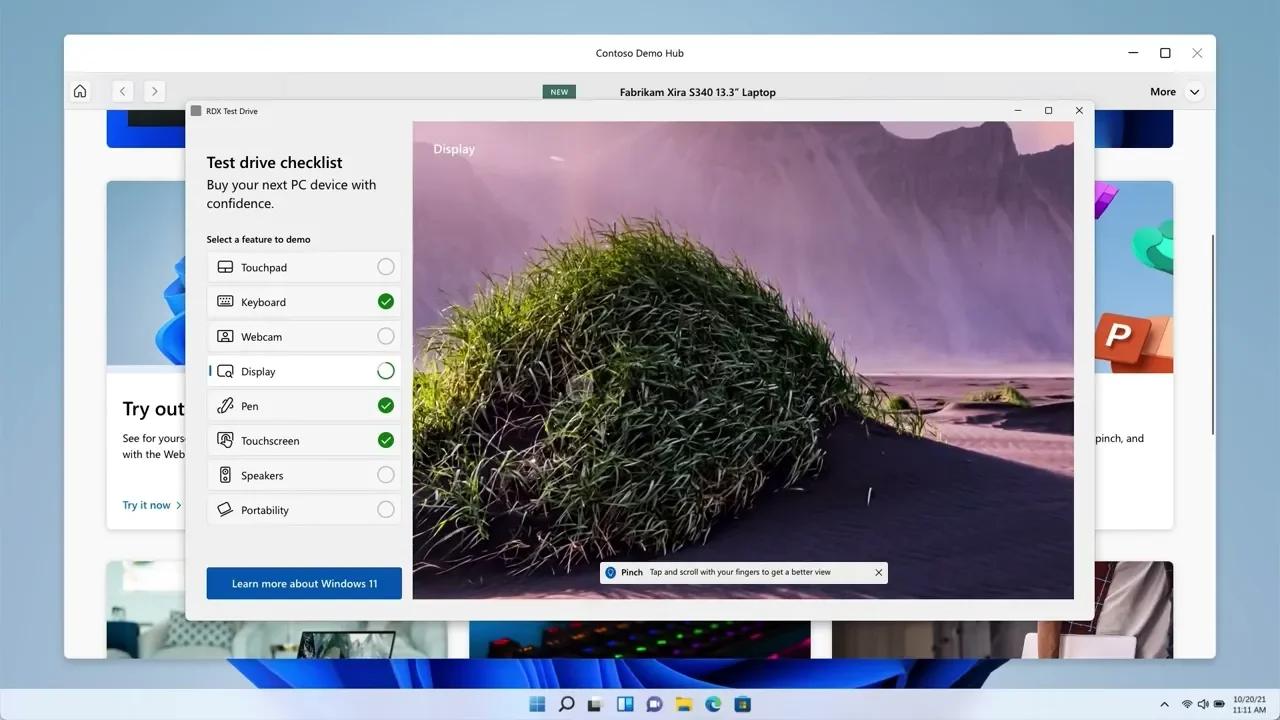Screen dimensions: 1280x720
Task: Click Learn more about Windows 11
Action: click(x=304, y=583)
